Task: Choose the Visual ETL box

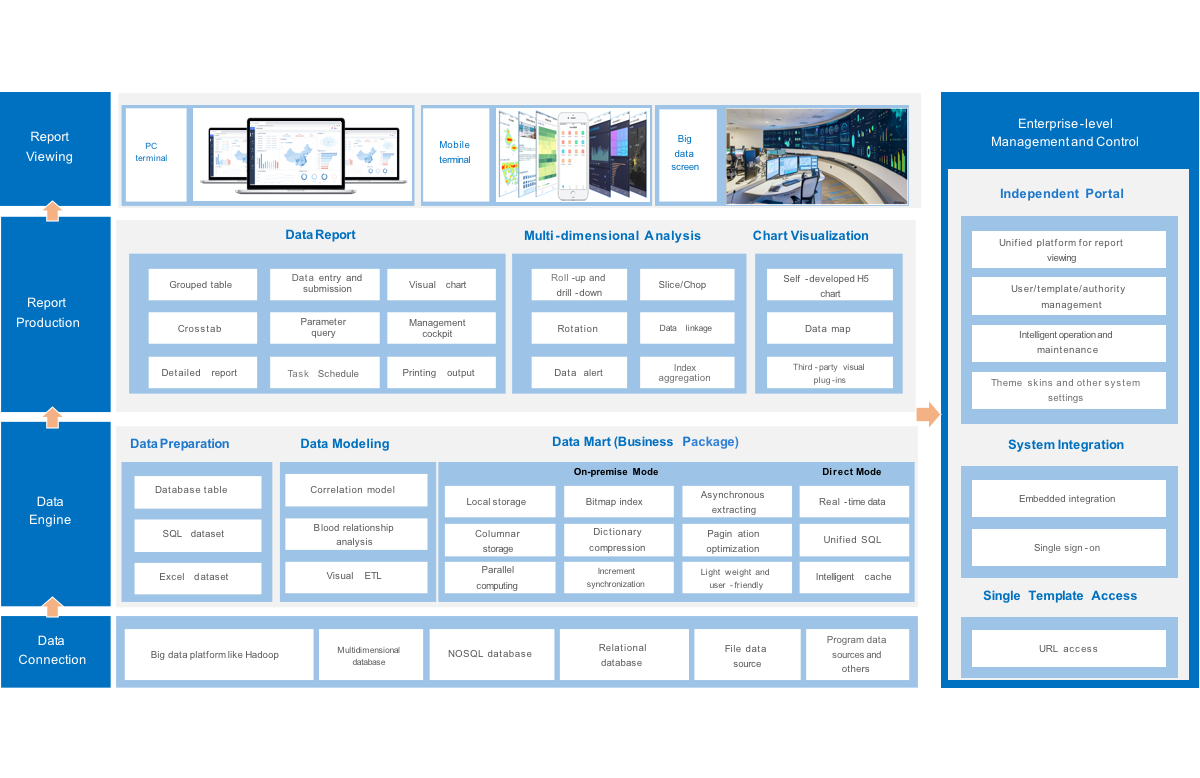Action: [x=355, y=577]
